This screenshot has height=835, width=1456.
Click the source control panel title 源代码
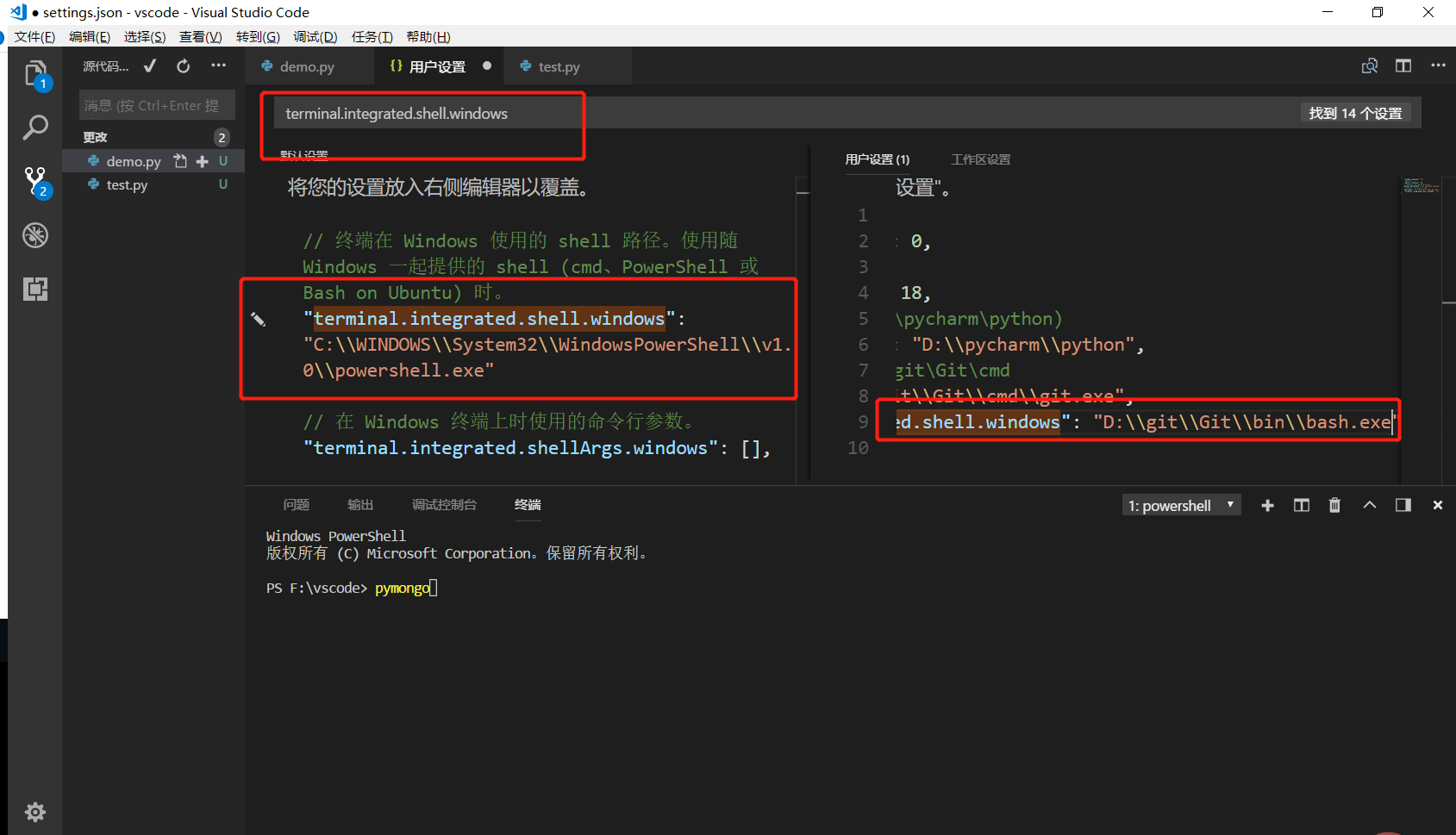pyautogui.click(x=105, y=66)
